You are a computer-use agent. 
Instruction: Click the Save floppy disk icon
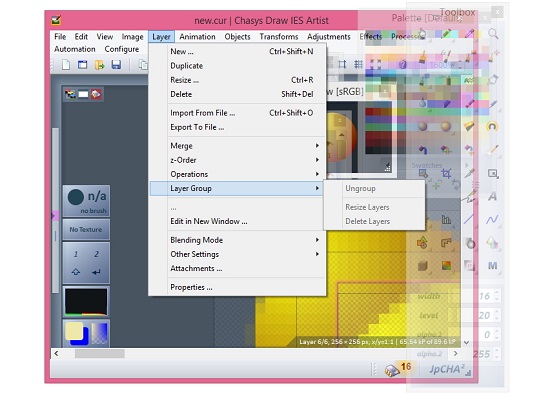click(x=116, y=65)
